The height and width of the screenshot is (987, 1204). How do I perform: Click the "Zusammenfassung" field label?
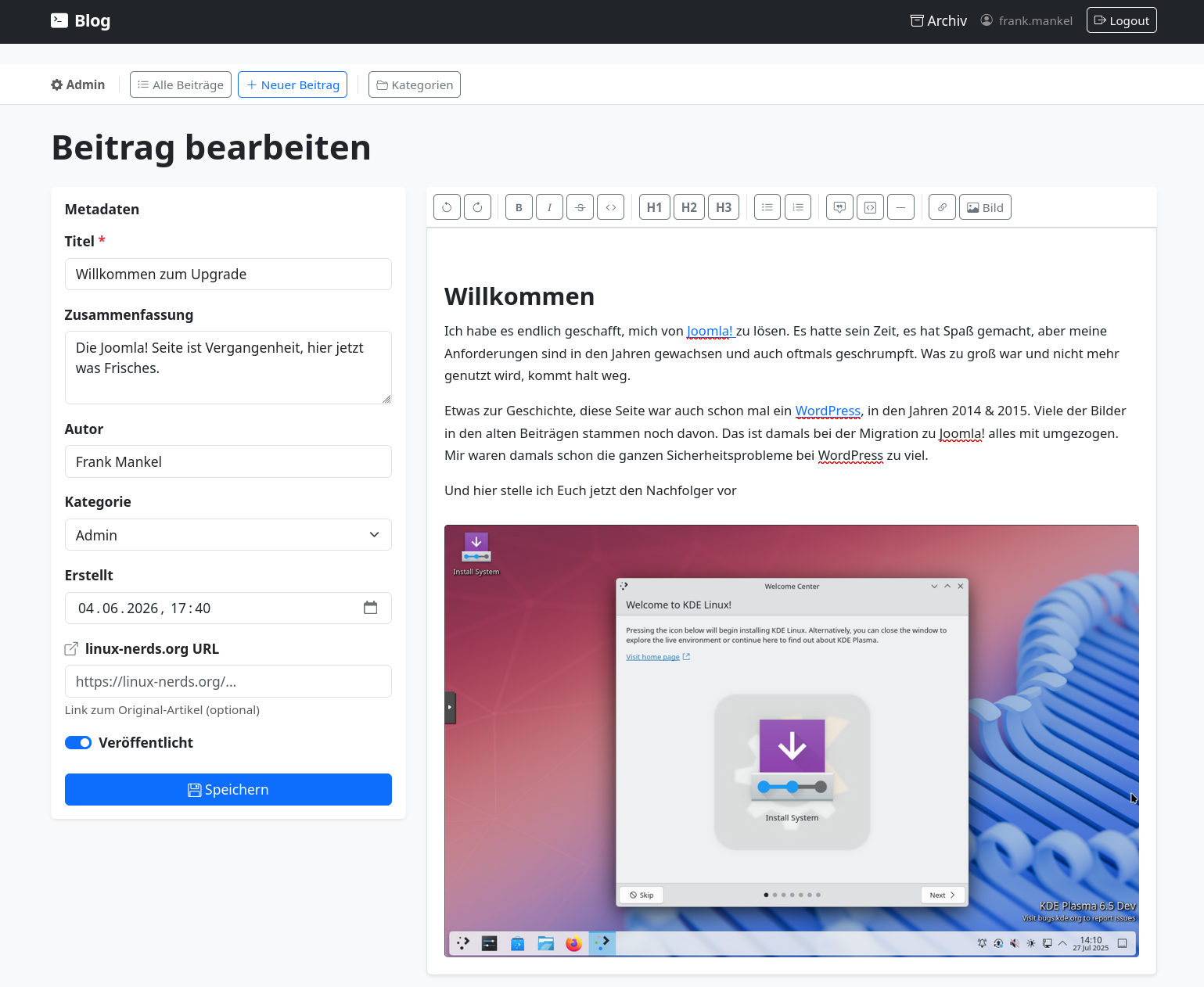pos(129,315)
